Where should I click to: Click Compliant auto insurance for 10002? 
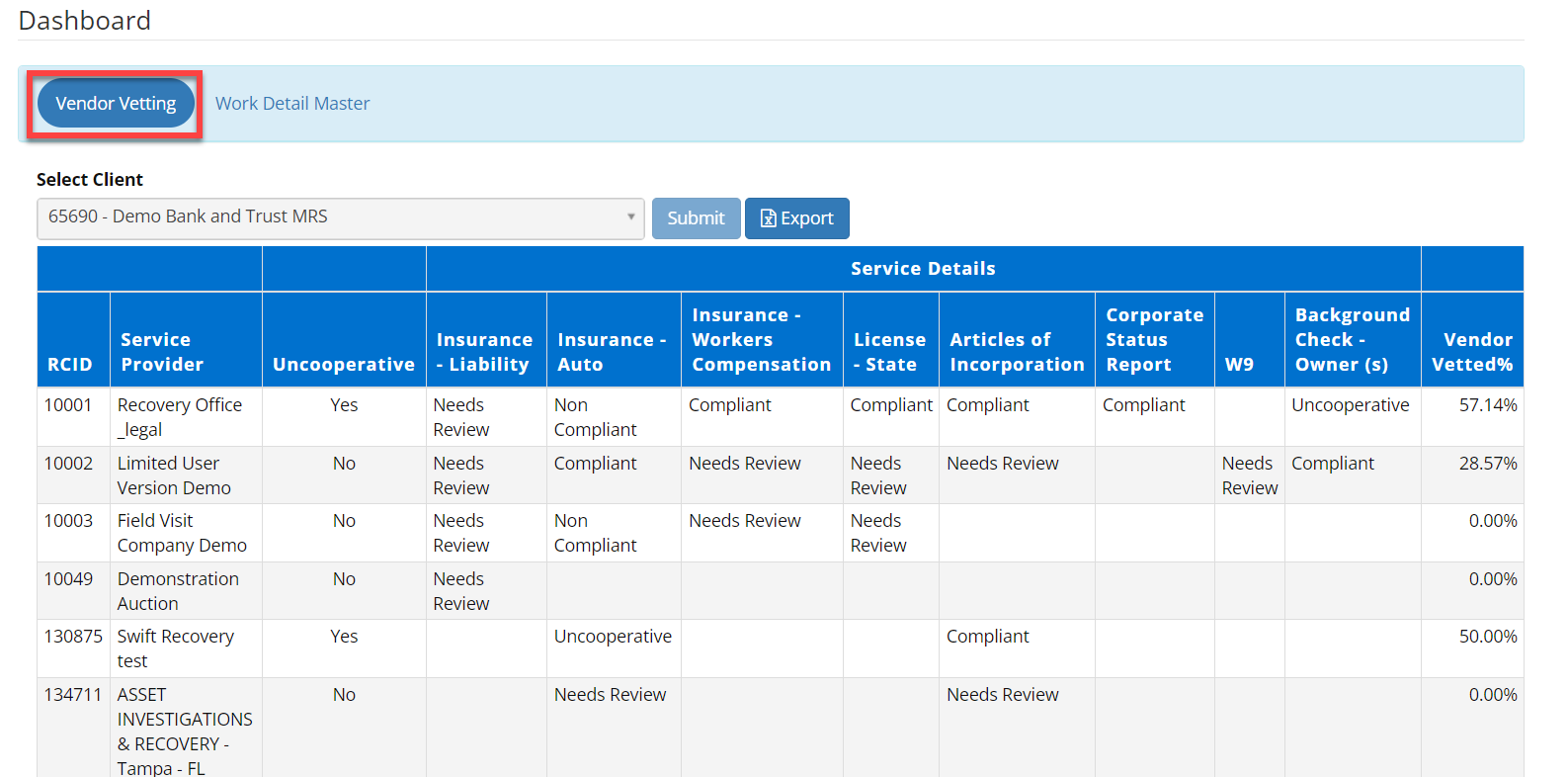point(614,475)
